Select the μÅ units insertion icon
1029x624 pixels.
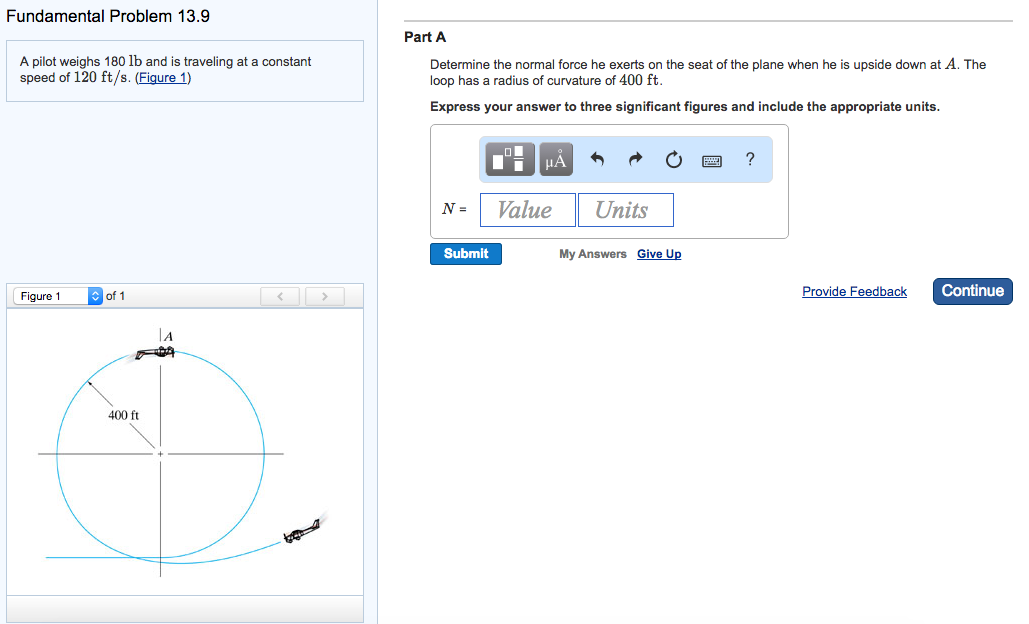tap(555, 158)
